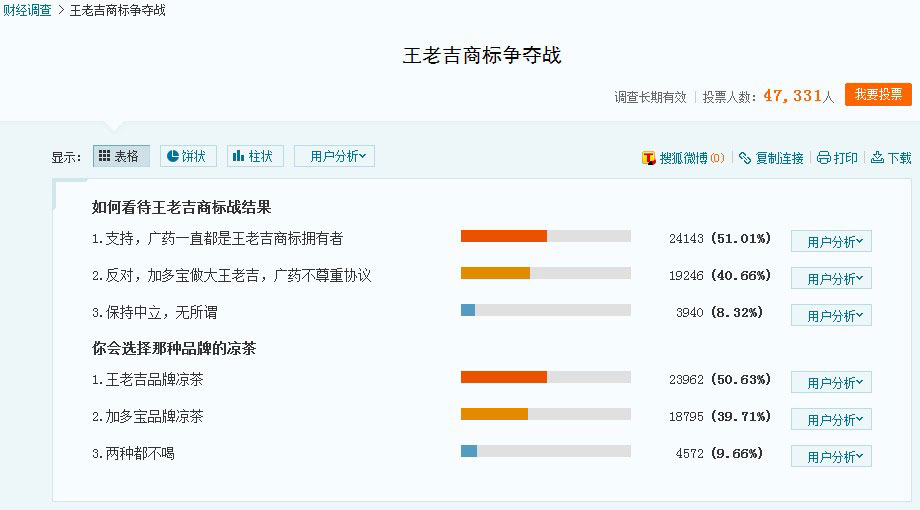920x510 pixels.
Task: Click the 打印 print link
Action: pyautogui.click(x=845, y=158)
